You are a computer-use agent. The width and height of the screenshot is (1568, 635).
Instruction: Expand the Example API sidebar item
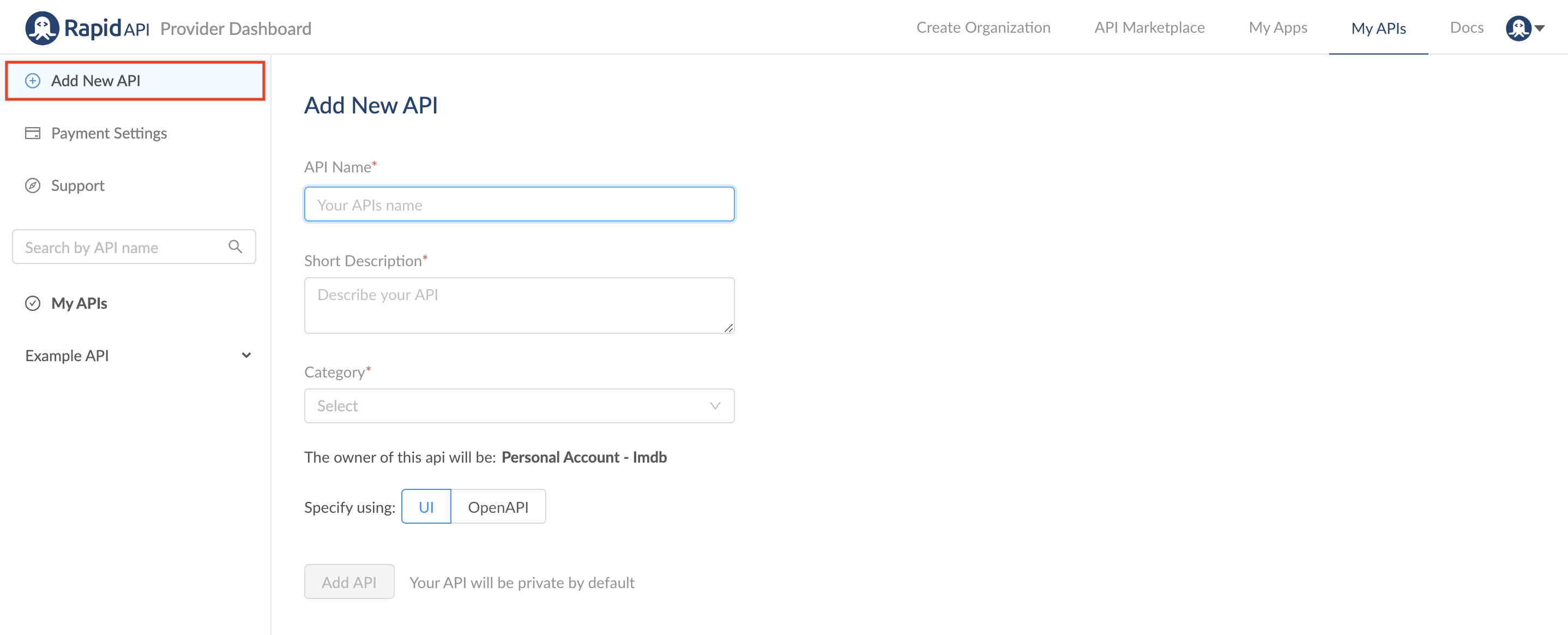[x=246, y=355]
